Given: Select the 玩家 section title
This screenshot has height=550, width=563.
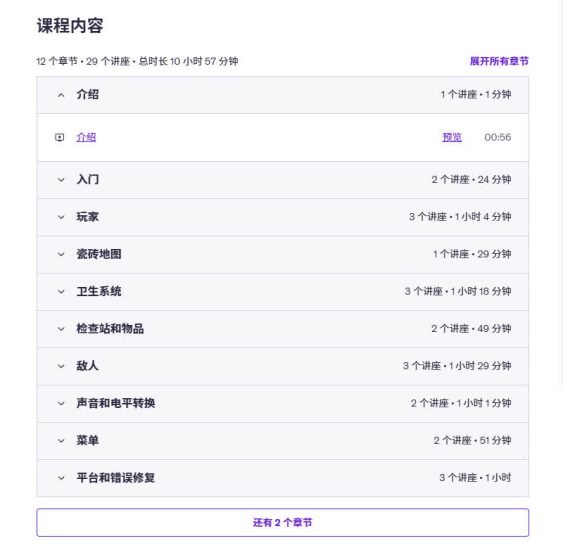Looking at the screenshot, I should pos(88,217).
